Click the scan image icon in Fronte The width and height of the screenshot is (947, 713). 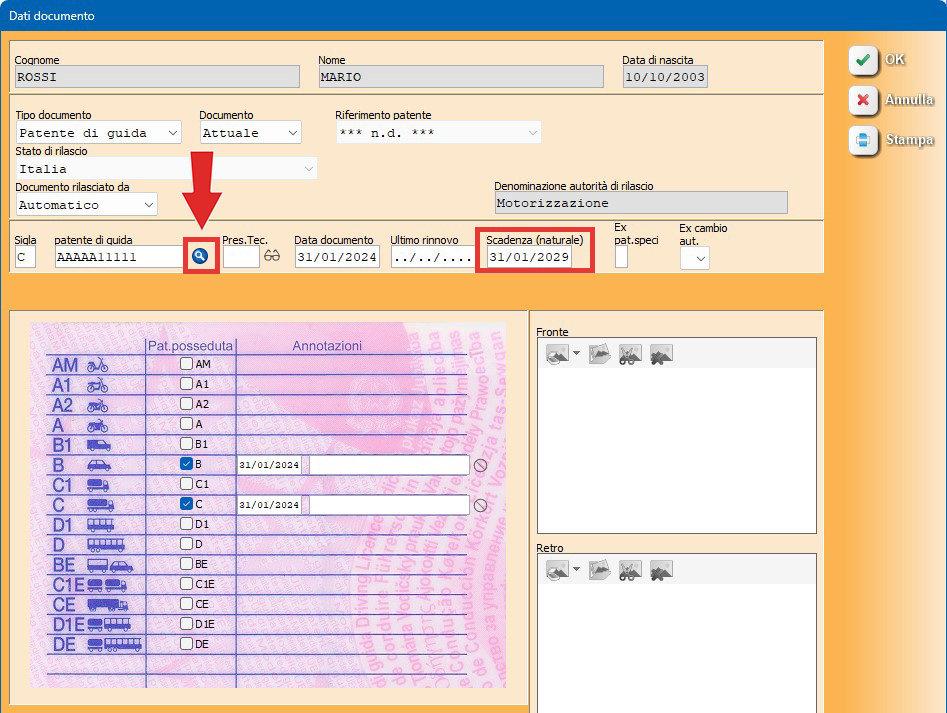pyautogui.click(x=557, y=354)
